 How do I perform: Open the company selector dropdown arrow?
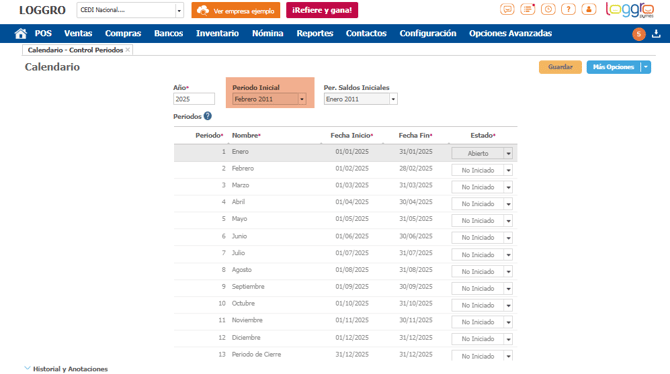[x=179, y=10]
